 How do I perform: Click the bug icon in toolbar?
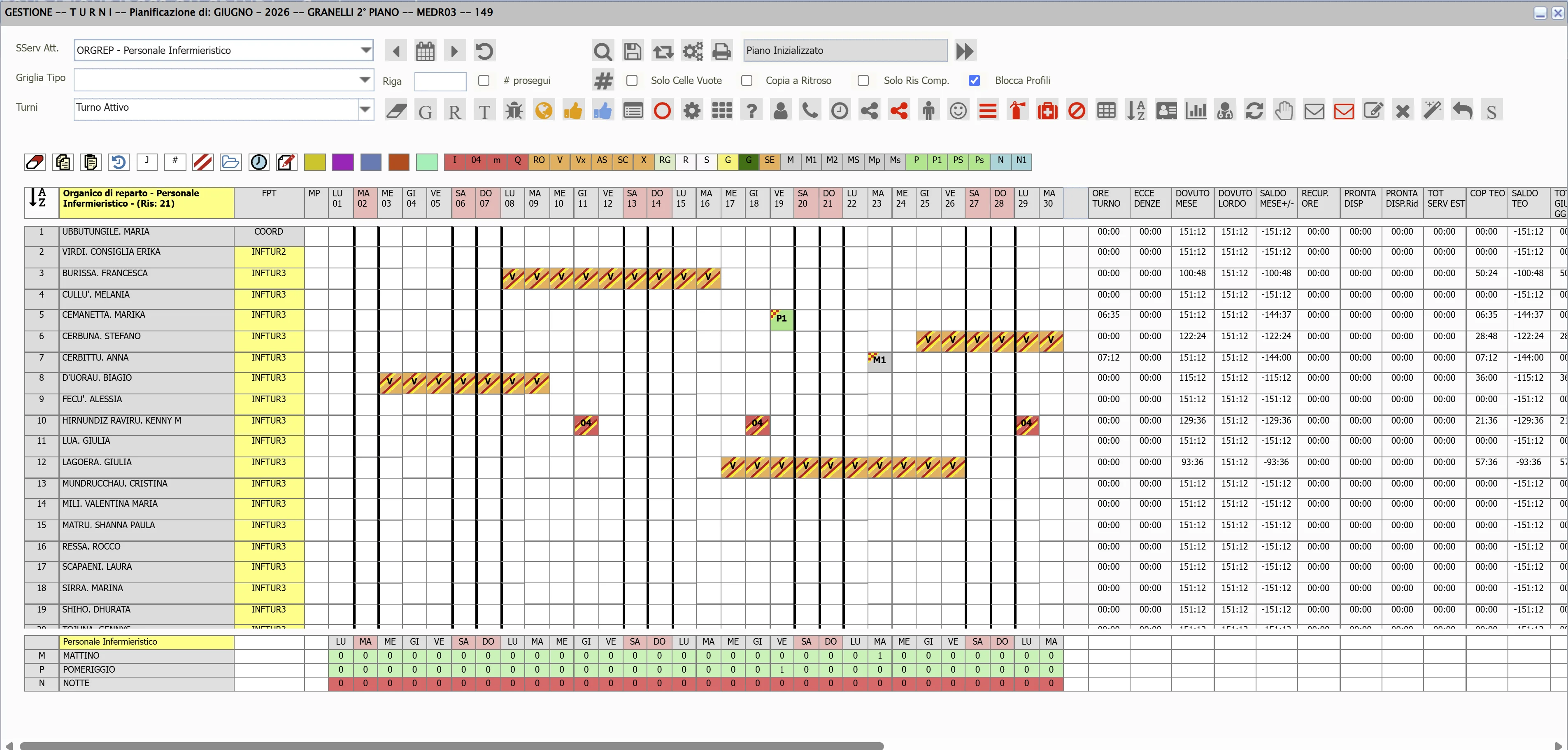[x=514, y=111]
